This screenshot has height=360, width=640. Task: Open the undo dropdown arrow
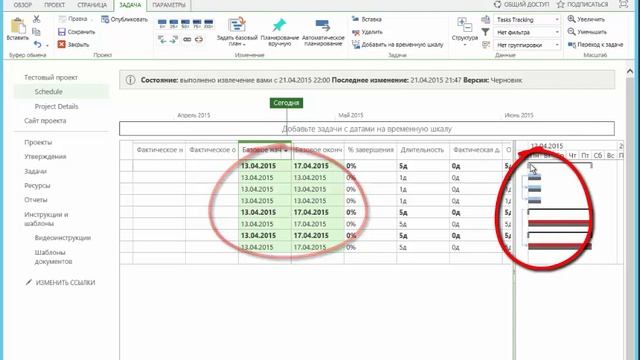[47, 45]
